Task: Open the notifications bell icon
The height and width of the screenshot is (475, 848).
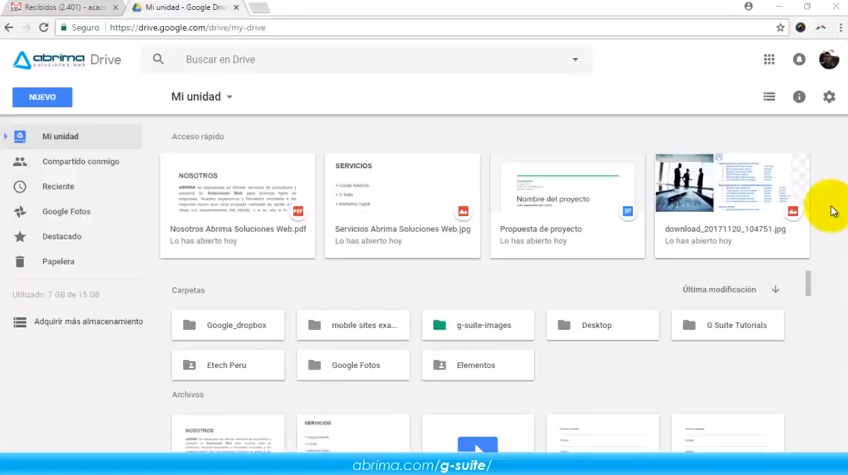Action: 799,60
